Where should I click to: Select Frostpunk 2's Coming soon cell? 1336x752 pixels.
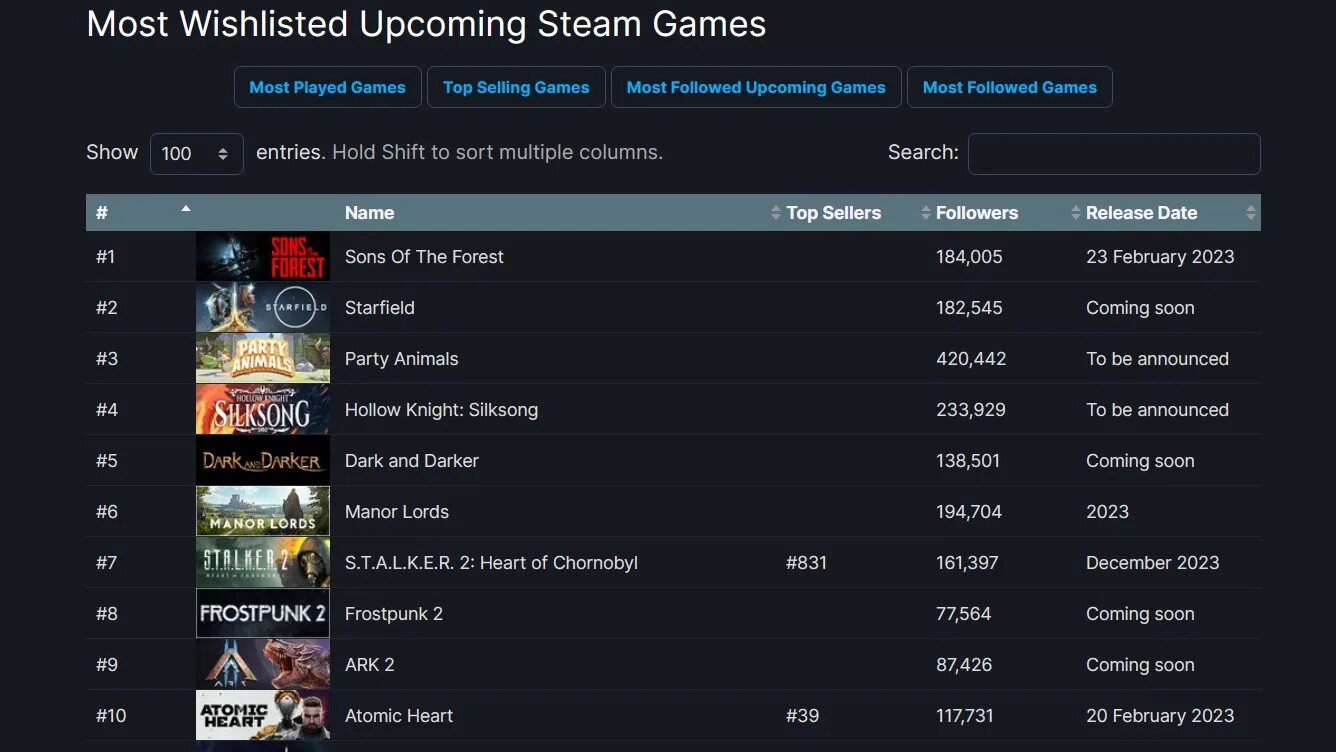point(1140,614)
